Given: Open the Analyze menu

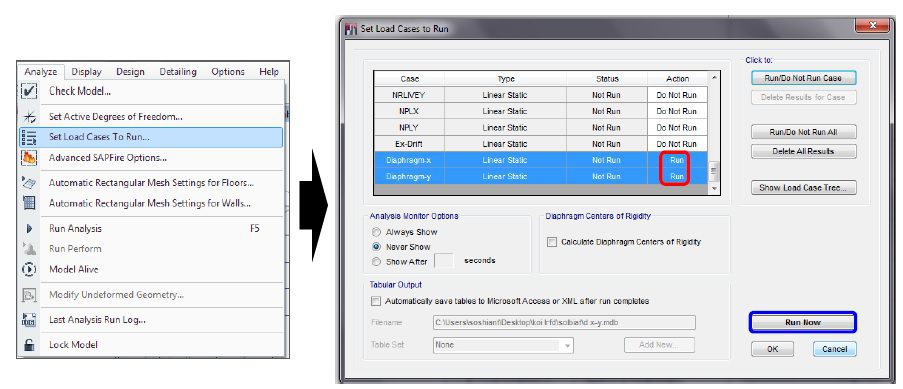Looking at the screenshot, I should (41, 71).
